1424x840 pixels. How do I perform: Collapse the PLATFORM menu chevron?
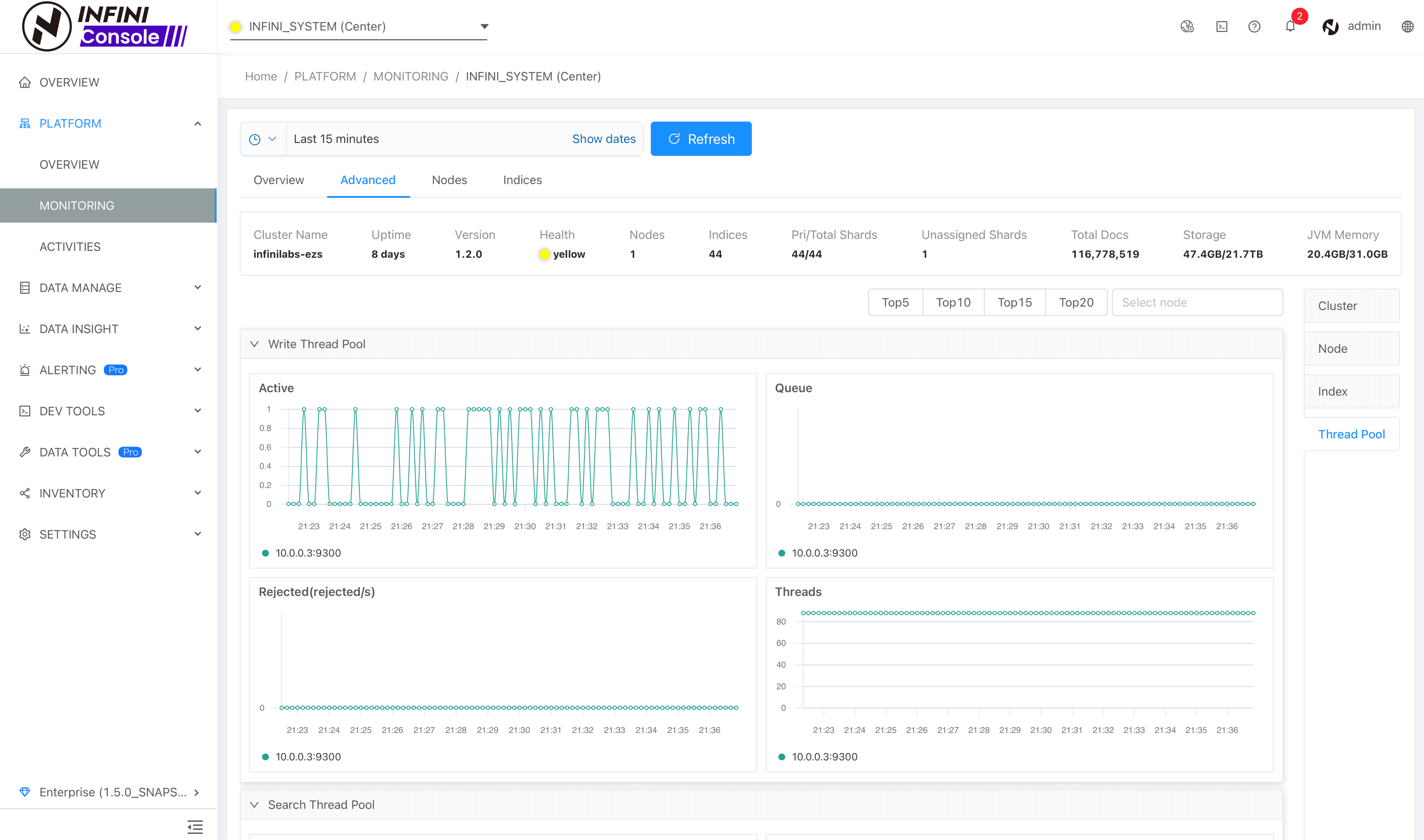tap(197, 123)
